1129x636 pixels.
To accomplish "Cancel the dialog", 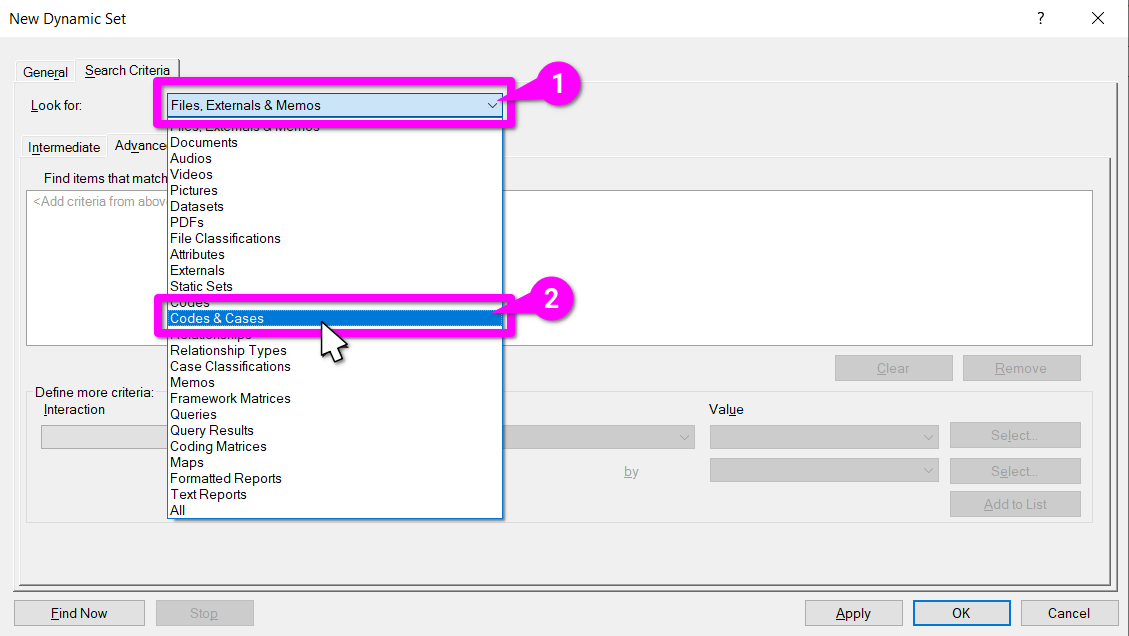I will click(1069, 613).
